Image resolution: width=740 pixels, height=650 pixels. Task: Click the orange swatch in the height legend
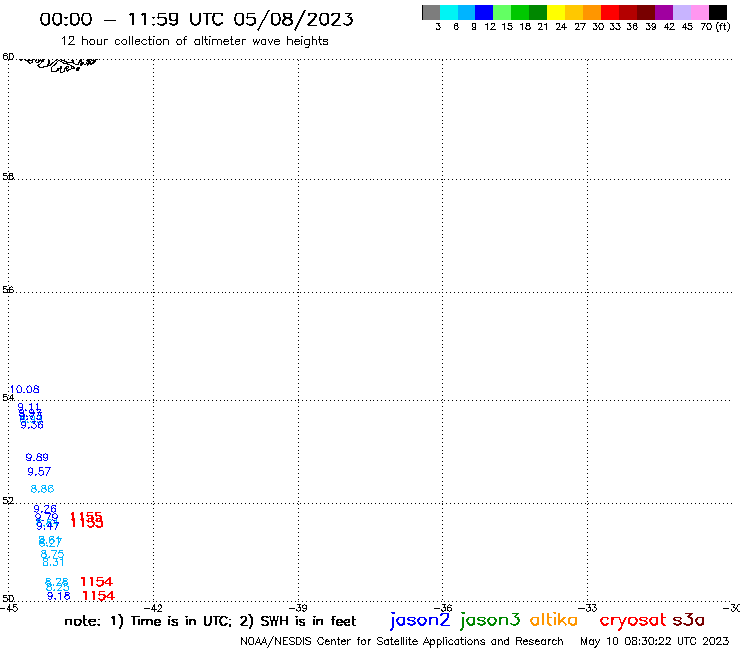click(x=592, y=12)
